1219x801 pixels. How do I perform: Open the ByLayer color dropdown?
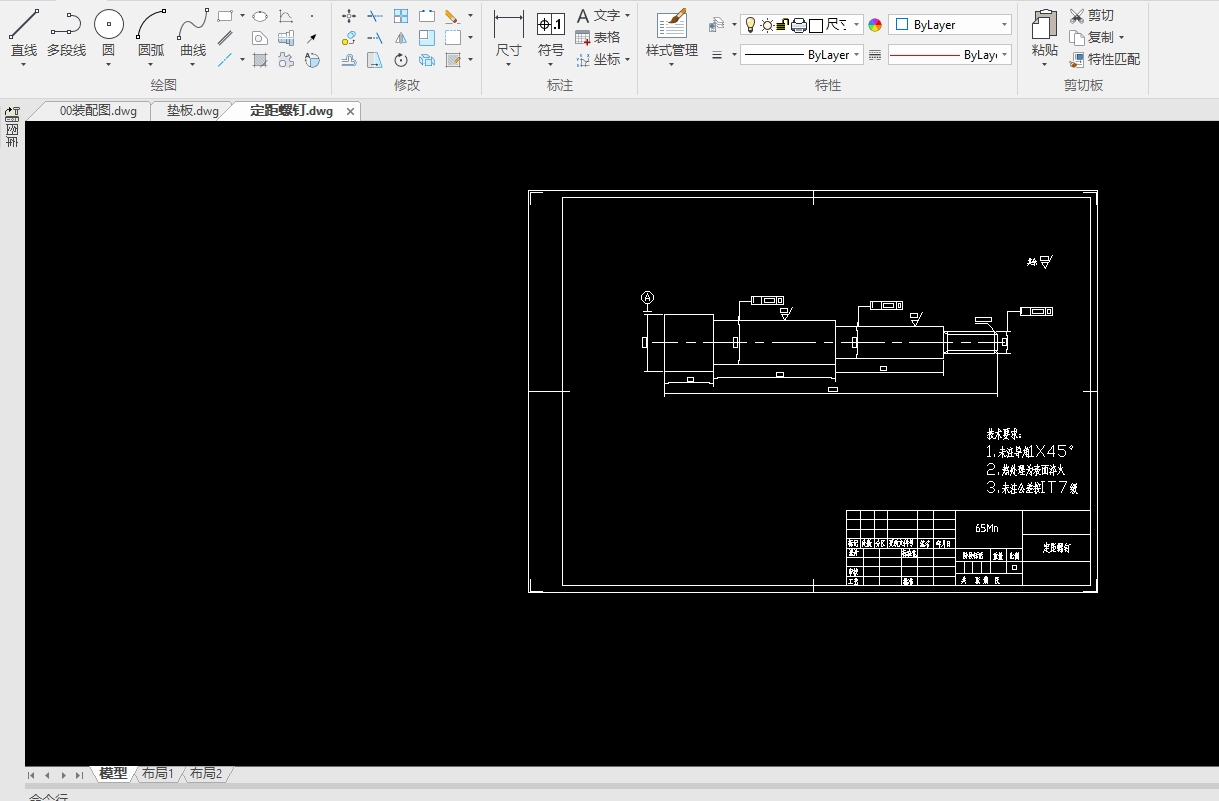click(950, 25)
